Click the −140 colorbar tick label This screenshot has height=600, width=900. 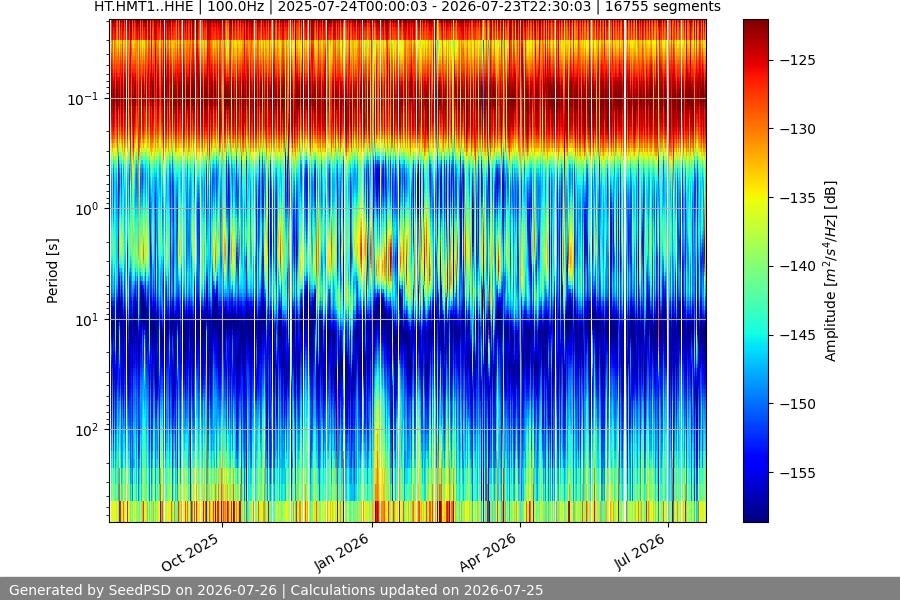[x=798, y=266]
